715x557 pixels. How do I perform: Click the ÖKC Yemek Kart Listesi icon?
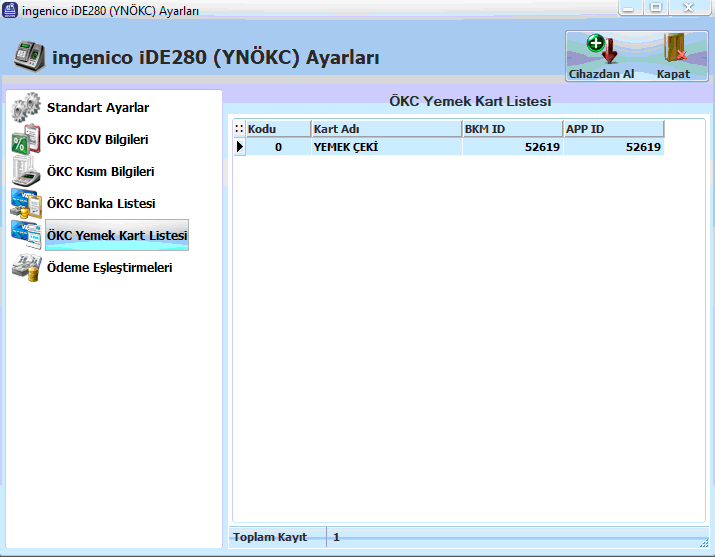[x=26, y=235]
